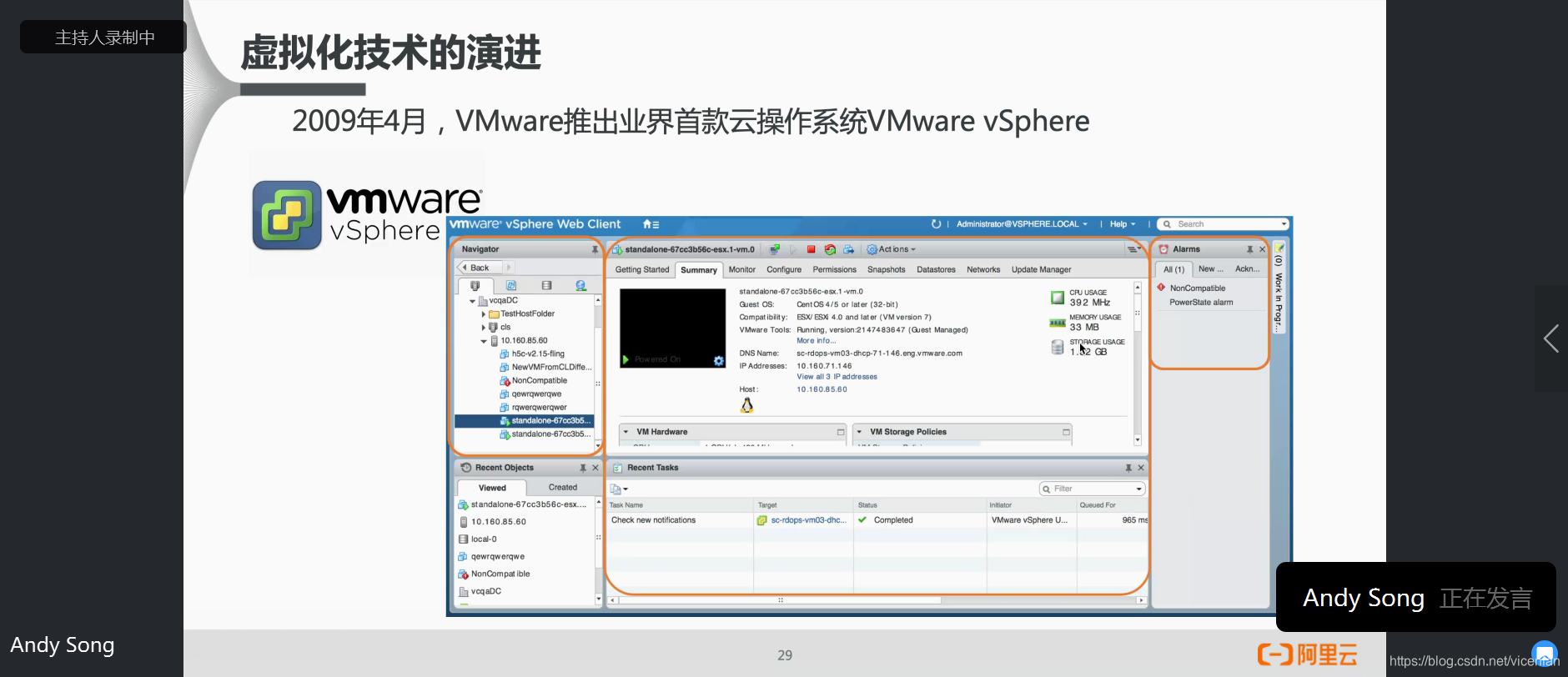Click the reset VM icon in toolbar

click(830, 249)
